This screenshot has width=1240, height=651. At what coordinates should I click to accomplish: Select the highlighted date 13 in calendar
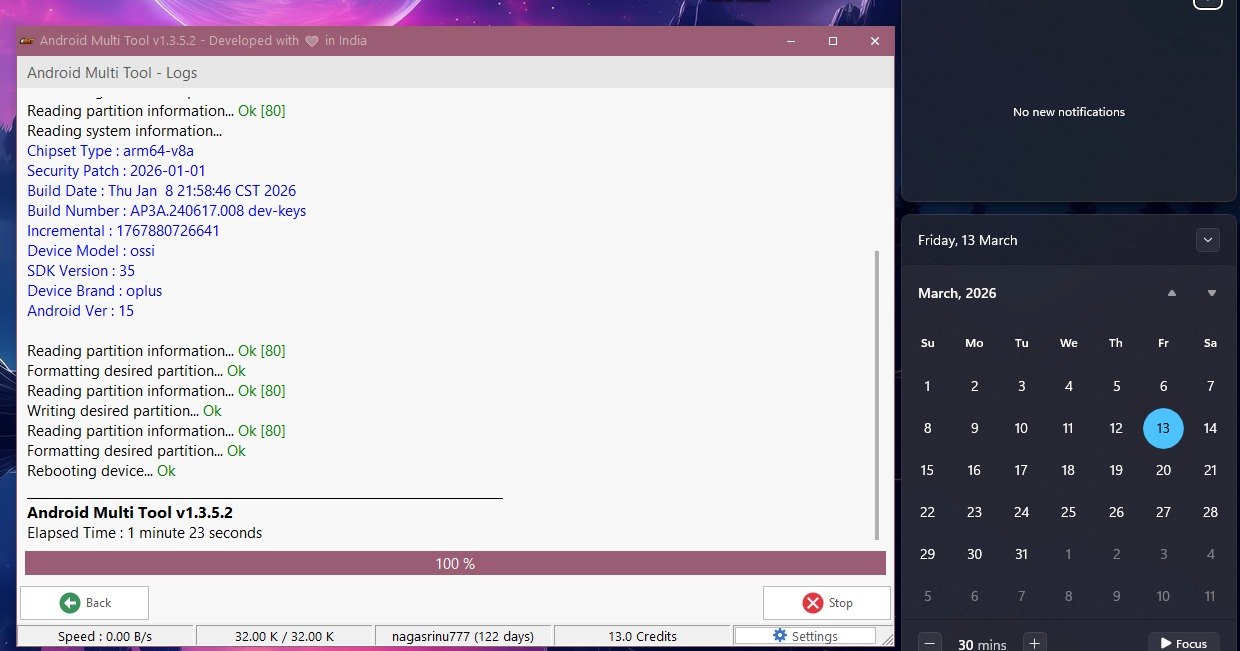pyautogui.click(x=1163, y=428)
